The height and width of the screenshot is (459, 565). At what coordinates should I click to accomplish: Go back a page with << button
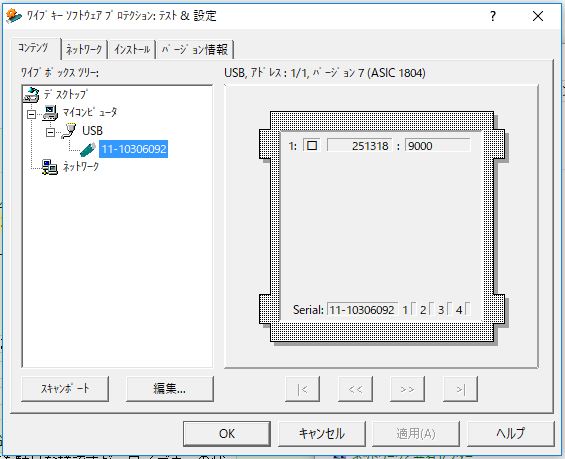(x=355, y=389)
